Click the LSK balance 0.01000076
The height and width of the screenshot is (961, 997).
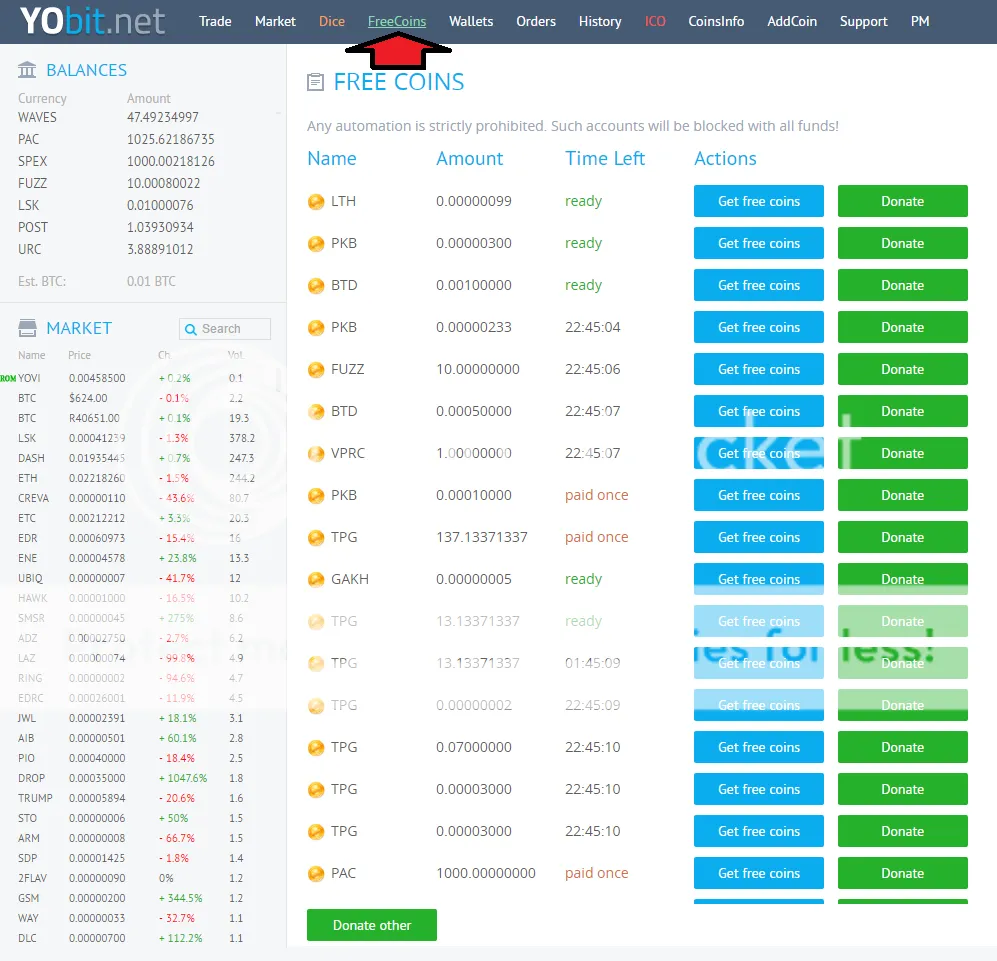160,205
